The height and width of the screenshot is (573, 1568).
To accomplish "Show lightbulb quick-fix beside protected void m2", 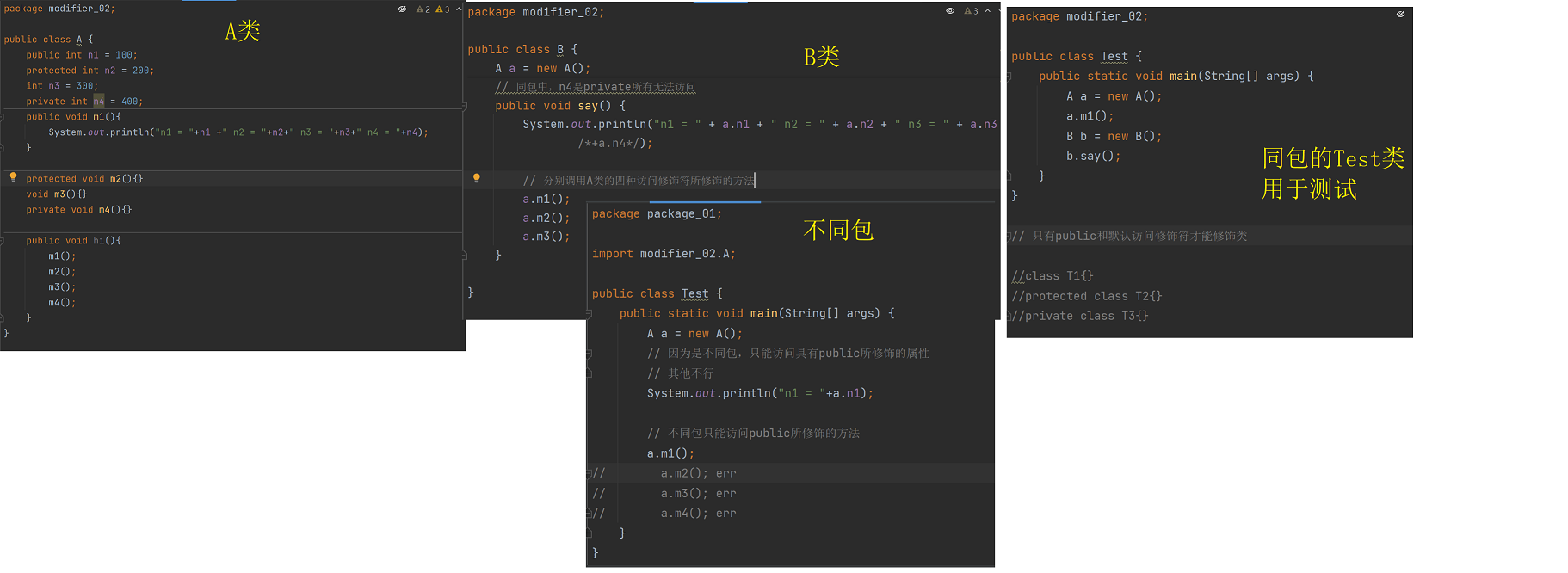I will [x=13, y=177].
